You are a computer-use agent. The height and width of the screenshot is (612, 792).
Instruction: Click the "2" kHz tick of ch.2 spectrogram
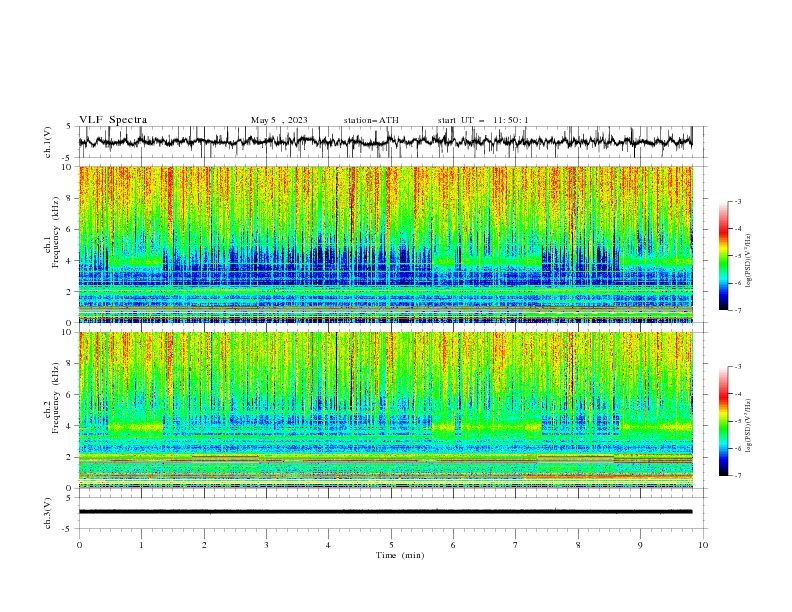pyautogui.click(x=69, y=457)
